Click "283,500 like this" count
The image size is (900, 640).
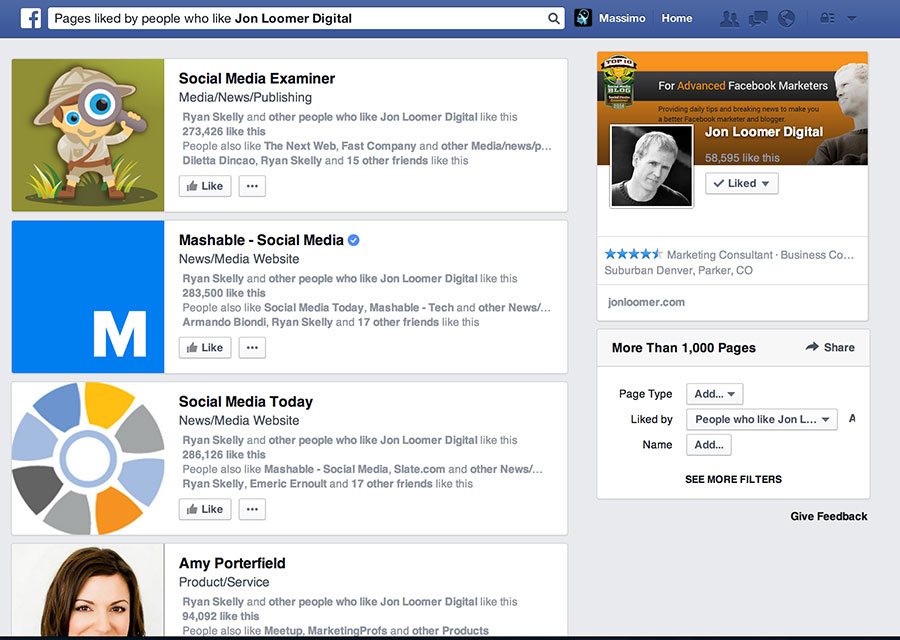pyautogui.click(x=224, y=293)
